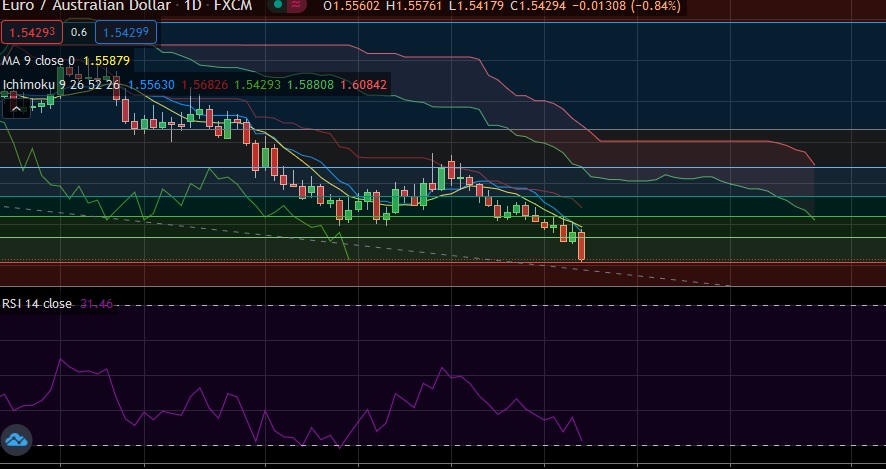This screenshot has width=886, height=469.
Task: Click the red sell price 1.54293 button
Action: pos(32,32)
